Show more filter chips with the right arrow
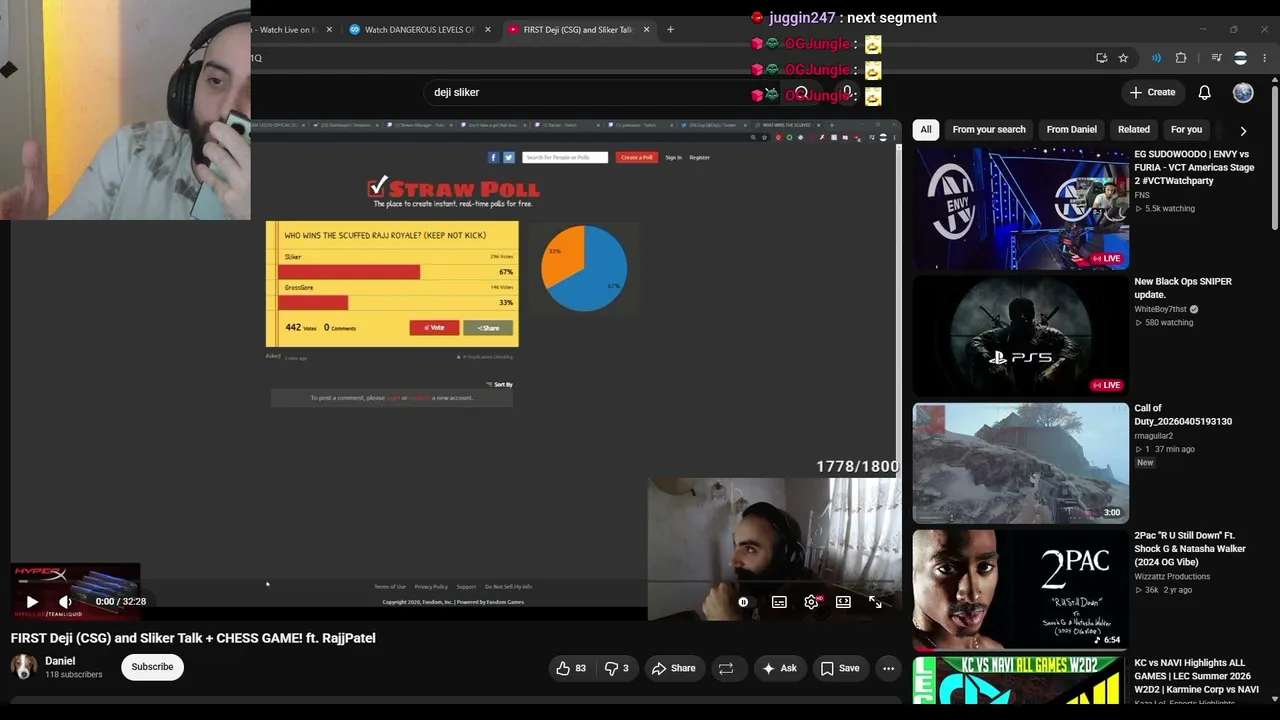1280x720 pixels. coord(1243,130)
